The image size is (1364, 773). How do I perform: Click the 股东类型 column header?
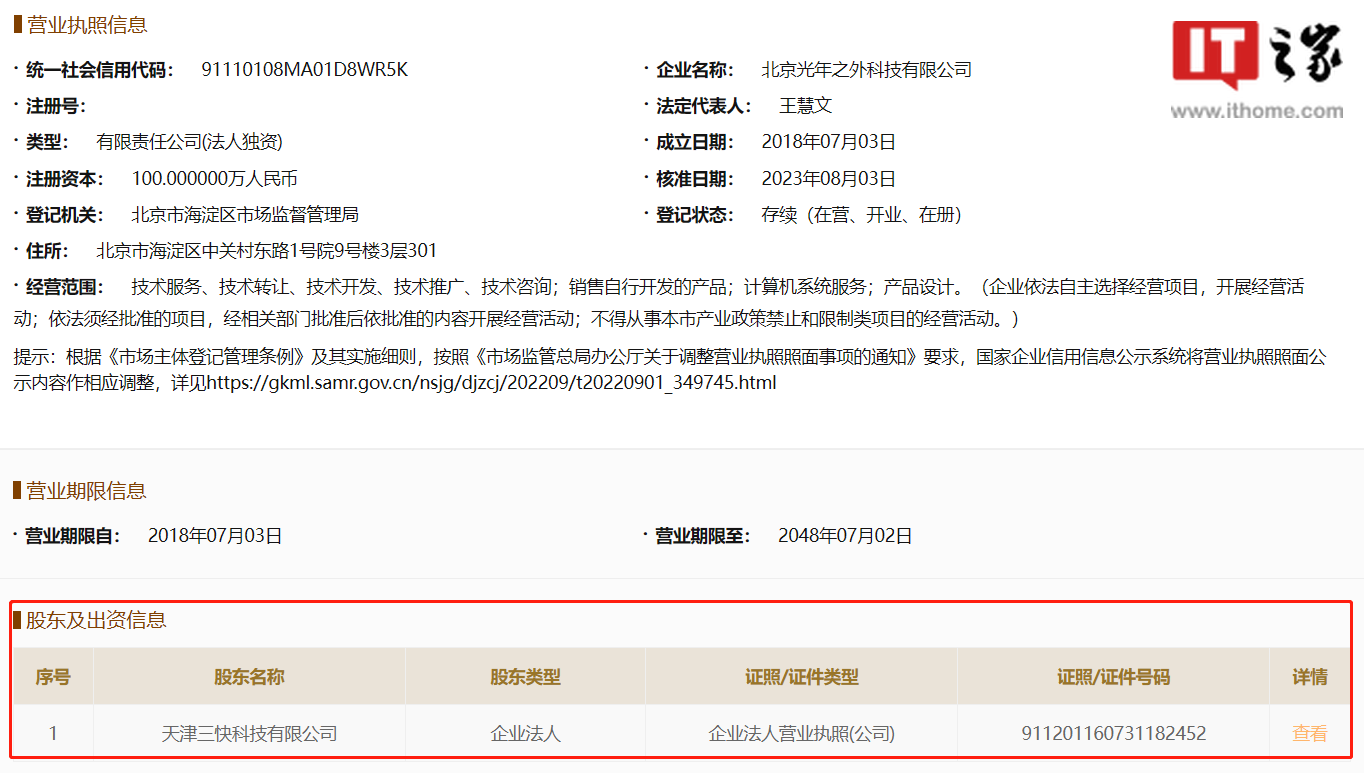[x=524, y=676]
